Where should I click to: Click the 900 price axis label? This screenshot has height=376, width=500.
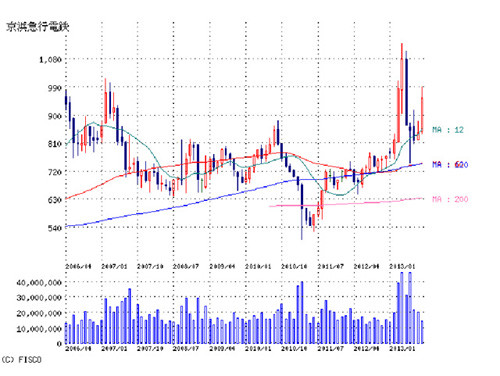pos(55,116)
